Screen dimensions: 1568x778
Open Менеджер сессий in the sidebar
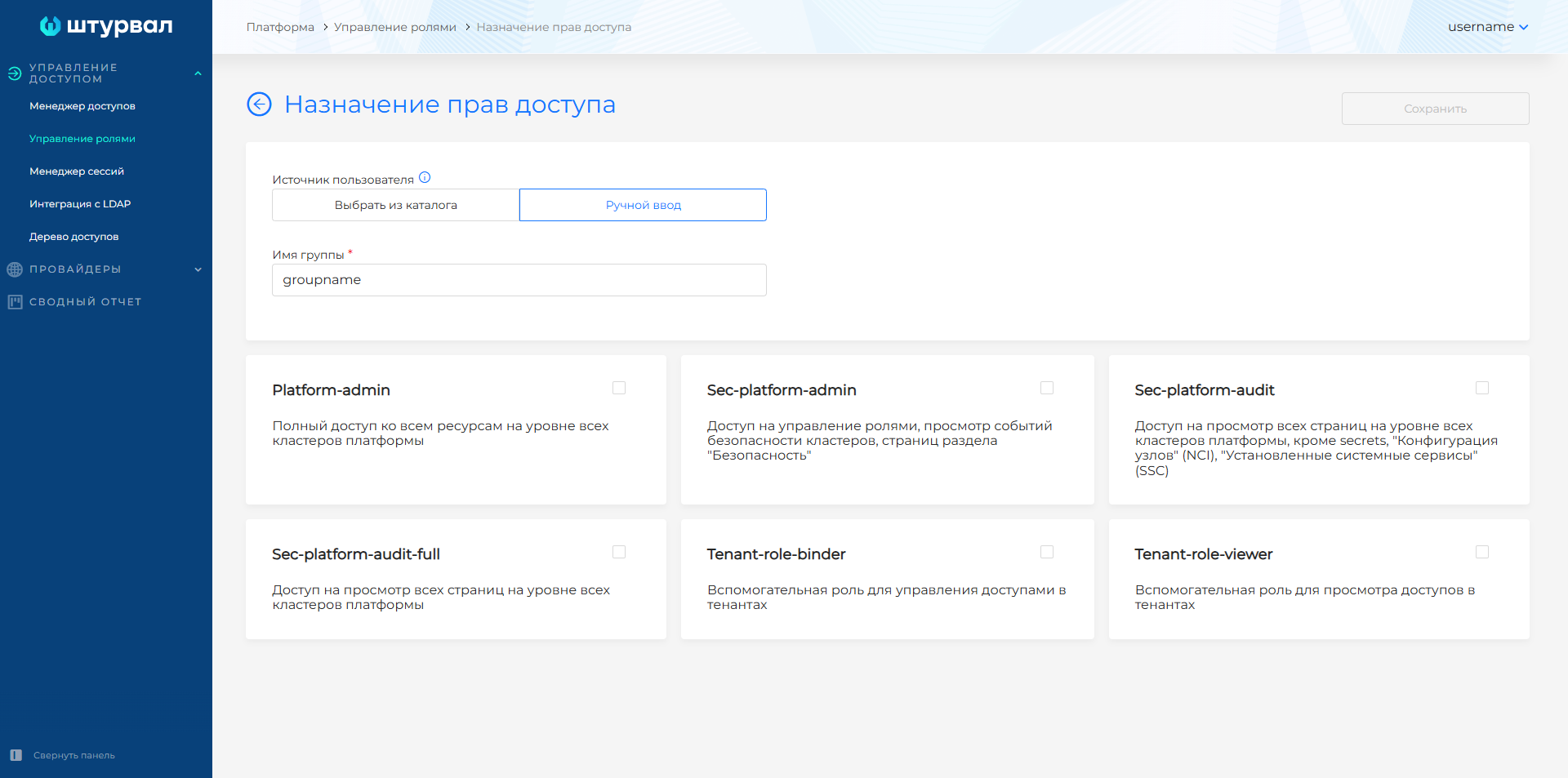tap(77, 171)
